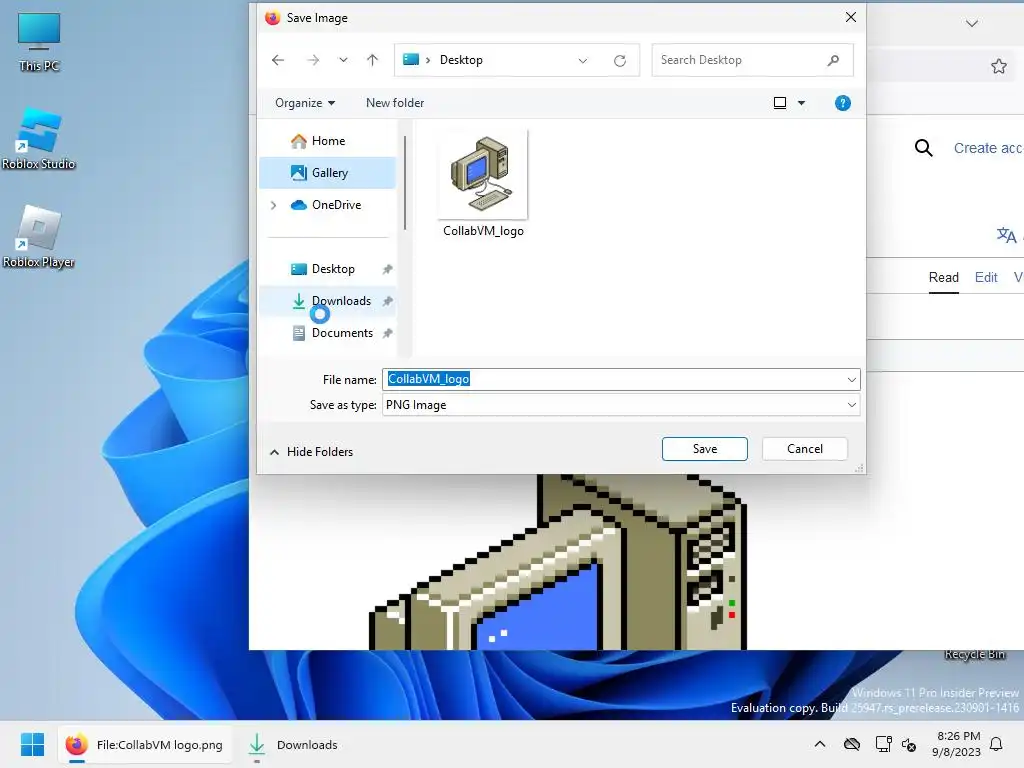The height and width of the screenshot is (768, 1024).
Task: Click the muted volume tray icon
Action: [909, 744]
